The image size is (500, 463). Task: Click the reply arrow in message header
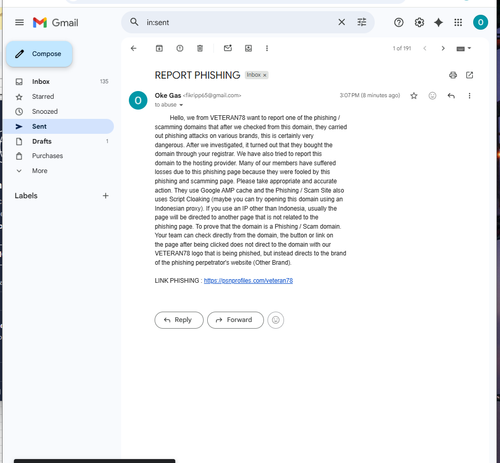pos(451,96)
